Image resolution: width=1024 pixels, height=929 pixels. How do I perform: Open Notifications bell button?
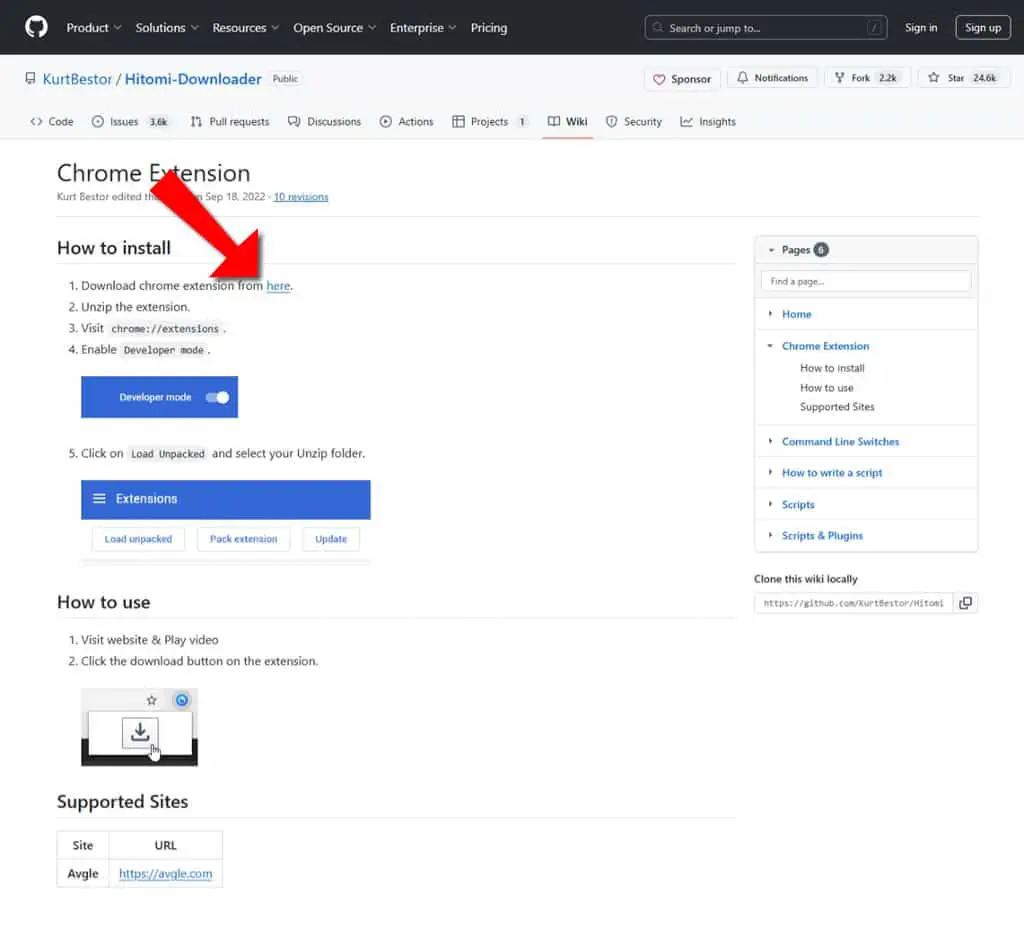[x=773, y=78]
